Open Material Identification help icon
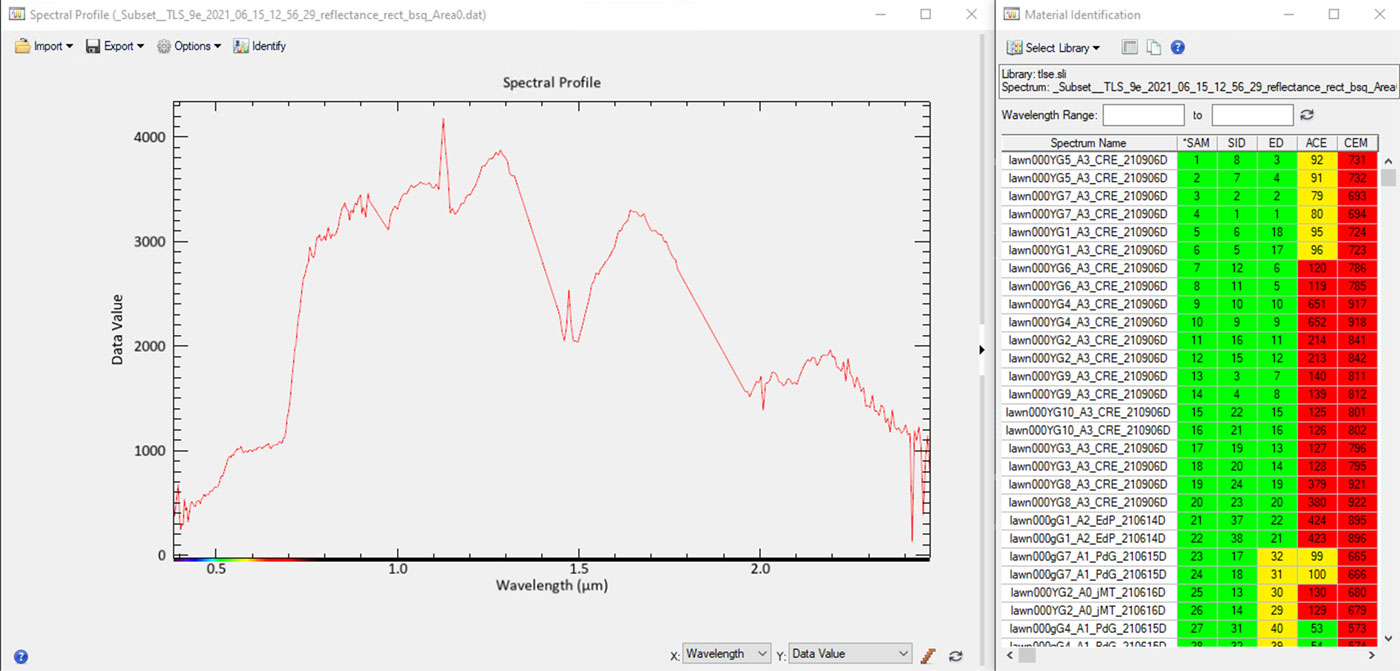The image size is (1400, 671). click(1178, 47)
